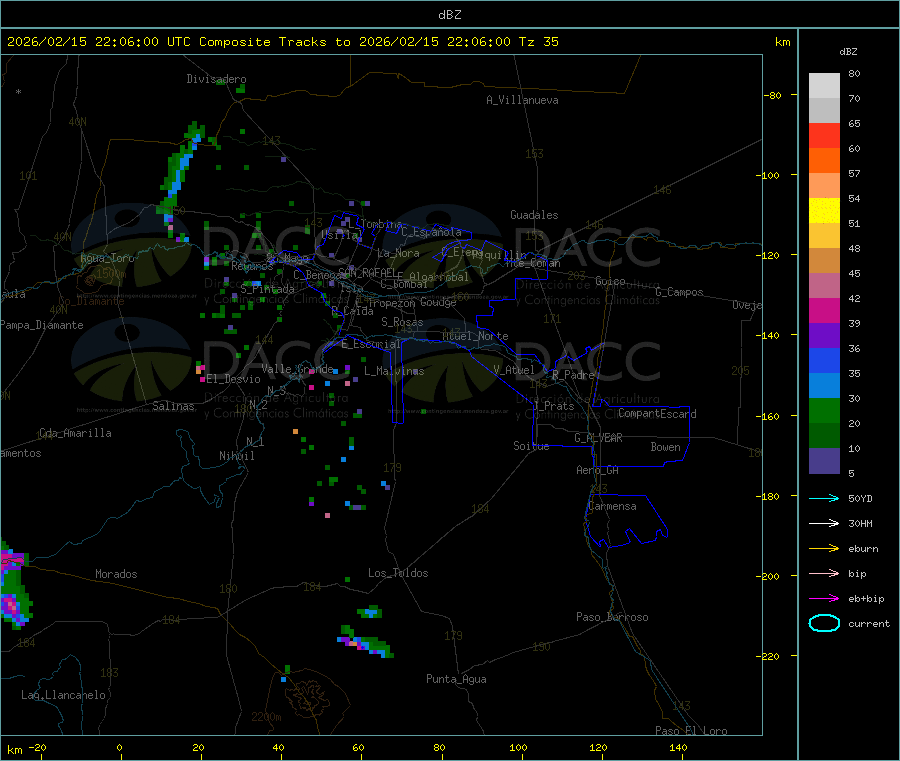
Task: Select the green 20 dBZ swatch
Action: click(824, 410)
